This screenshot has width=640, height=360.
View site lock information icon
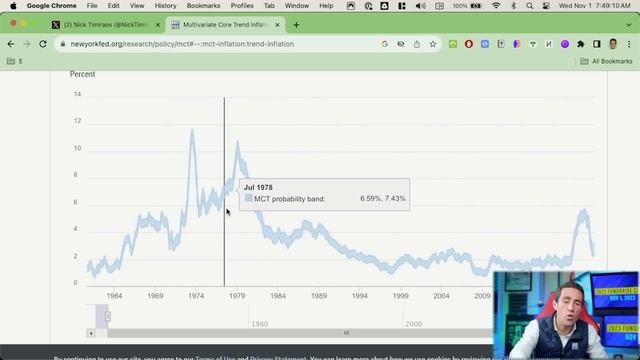click(x=62, y=44)
